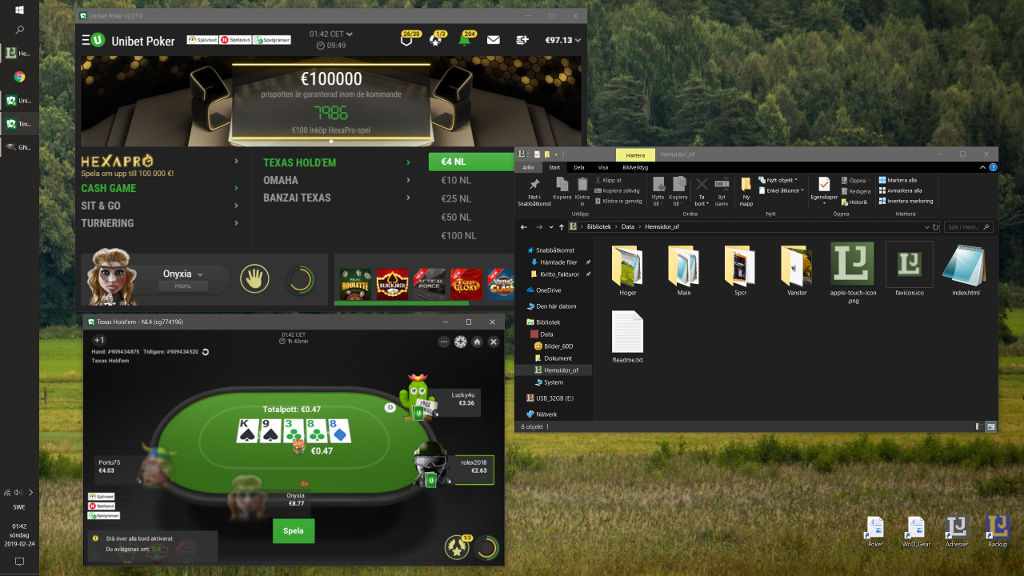Collapse the Explorer ribbon with chevron
1024x576 pixels.
click(x=982, y=168)
